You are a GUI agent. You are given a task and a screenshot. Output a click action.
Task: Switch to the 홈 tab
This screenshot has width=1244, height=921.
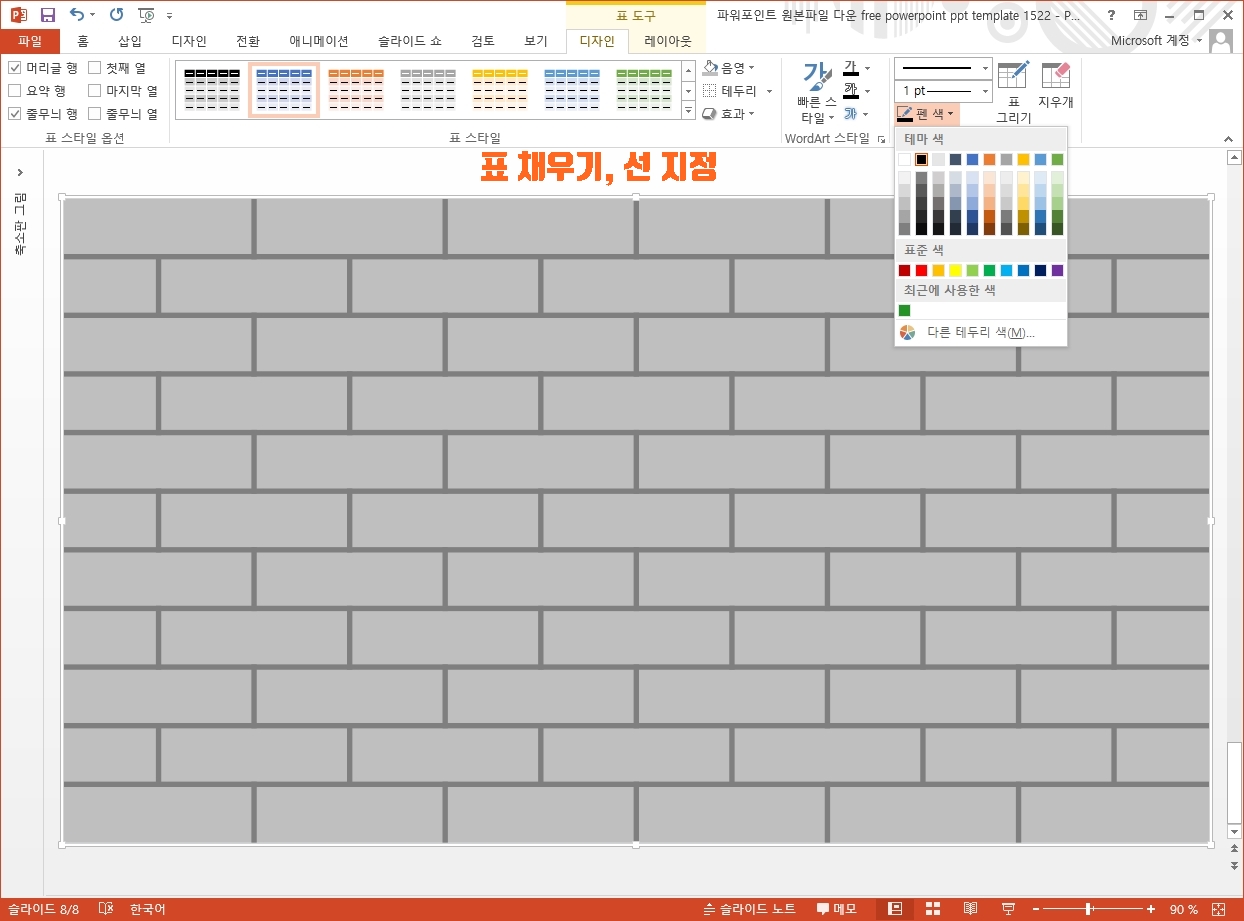[x=83, y=41]
